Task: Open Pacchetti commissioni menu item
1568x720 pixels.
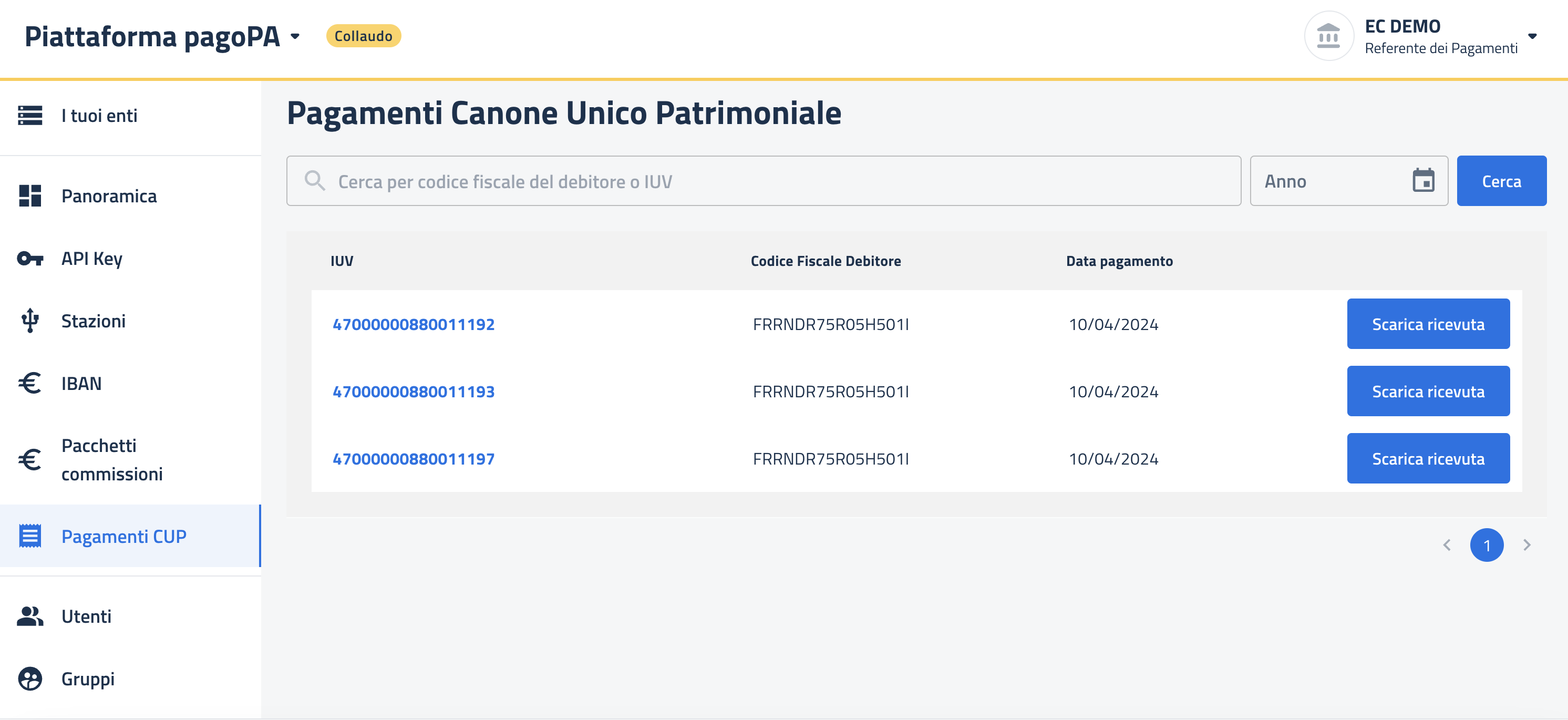Action: pyautogui.click(x=112, y=459)
